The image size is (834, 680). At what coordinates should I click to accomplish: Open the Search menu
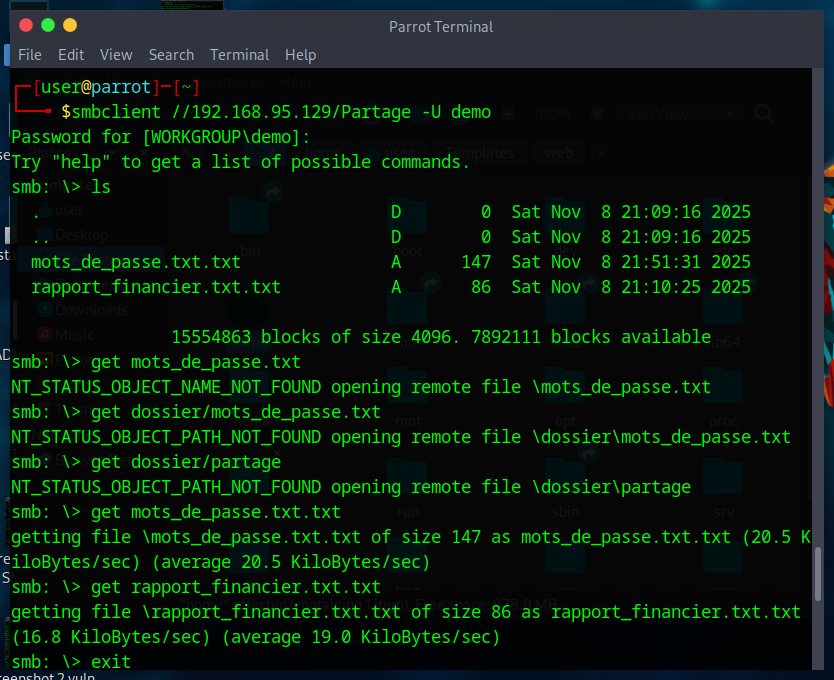(x=171, y=55)
